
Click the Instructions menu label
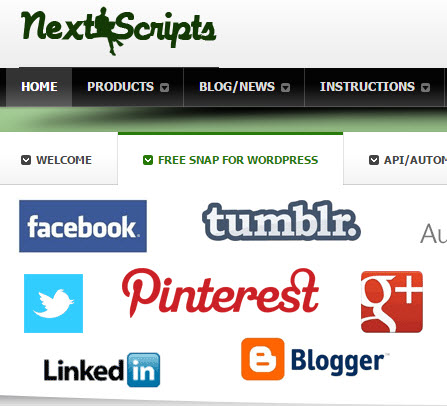(367, 87)
